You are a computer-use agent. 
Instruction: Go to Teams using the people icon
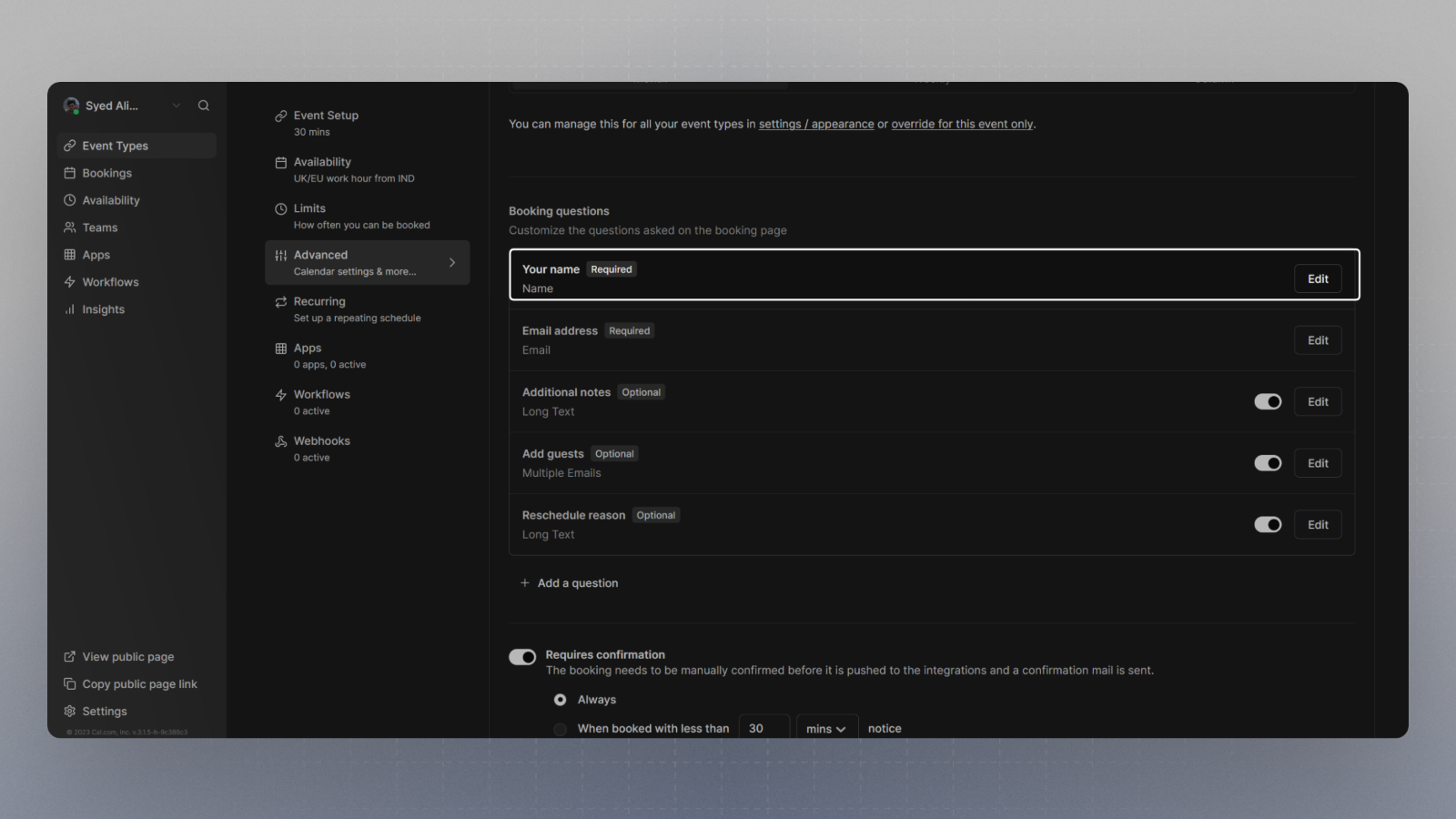[70, 227]
